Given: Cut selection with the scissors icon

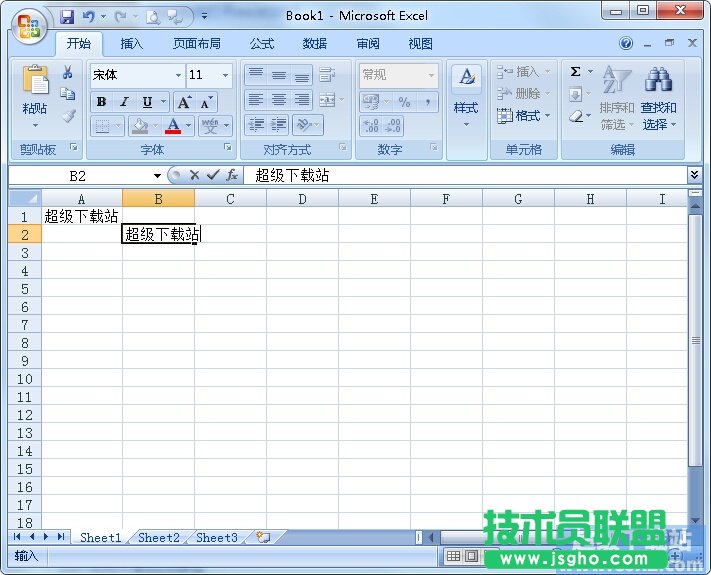Looking at the screenshot, I should coord(68,73).
